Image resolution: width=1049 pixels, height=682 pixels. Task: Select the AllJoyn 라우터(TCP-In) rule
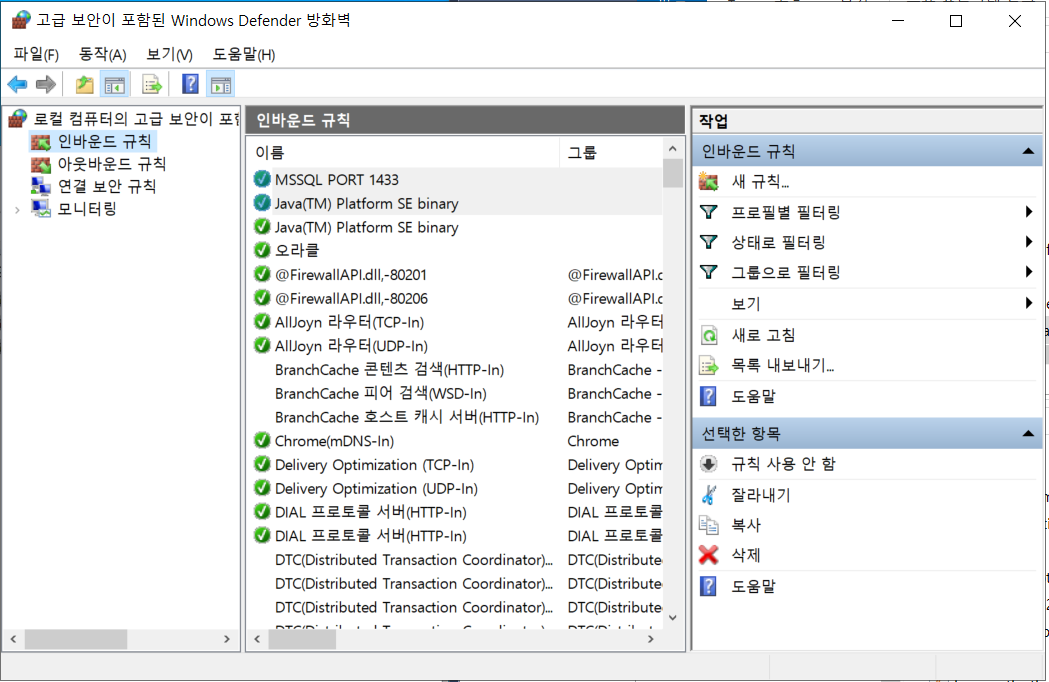point(349,322)
